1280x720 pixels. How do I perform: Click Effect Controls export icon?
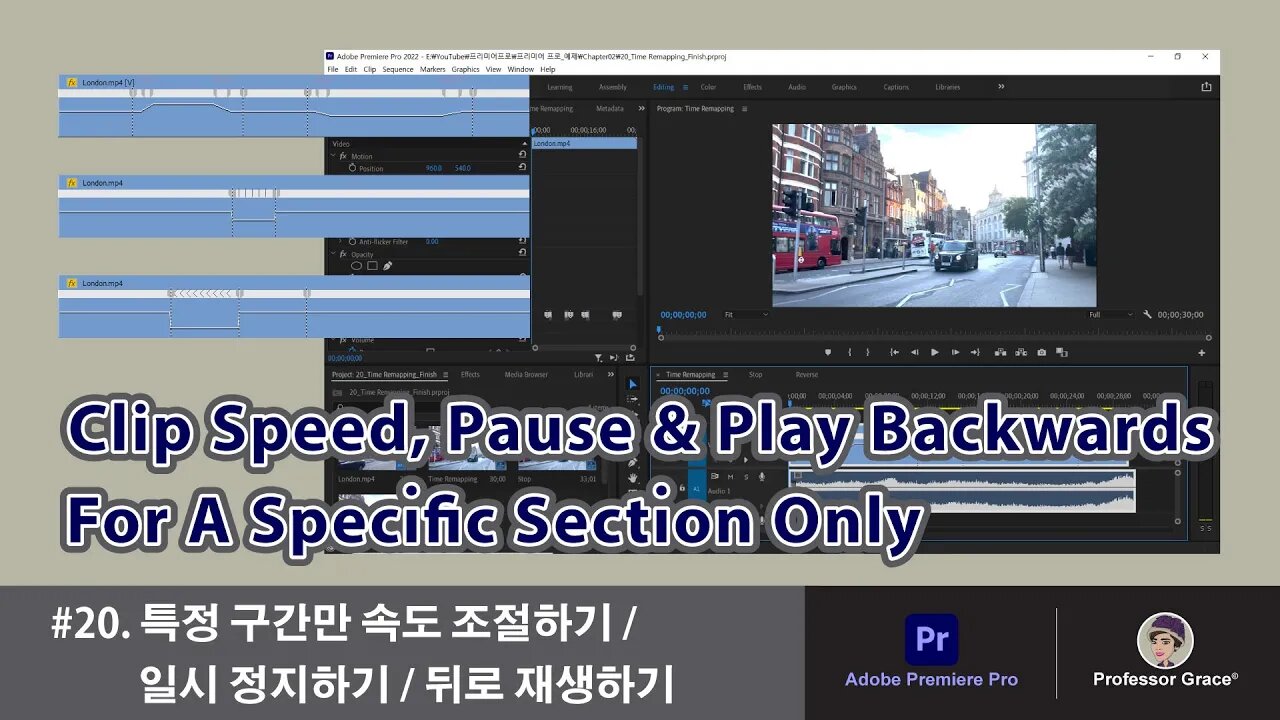(x=630, y=357)
